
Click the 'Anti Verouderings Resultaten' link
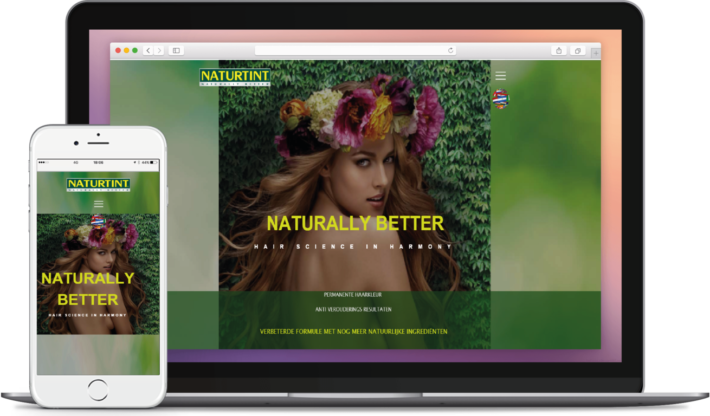pos(353,310)
